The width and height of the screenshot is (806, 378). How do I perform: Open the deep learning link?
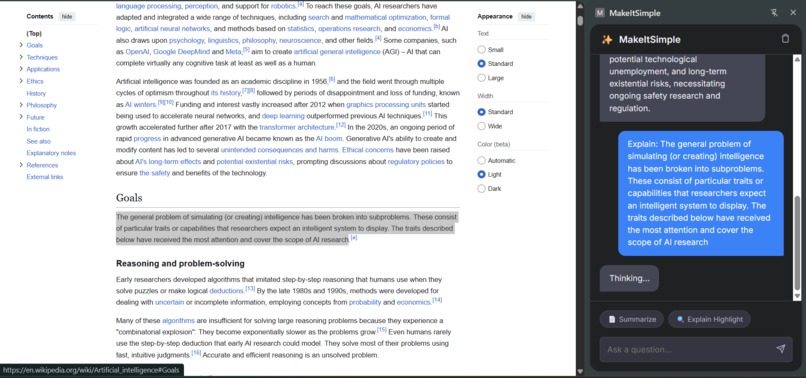(x=284, y=116)
